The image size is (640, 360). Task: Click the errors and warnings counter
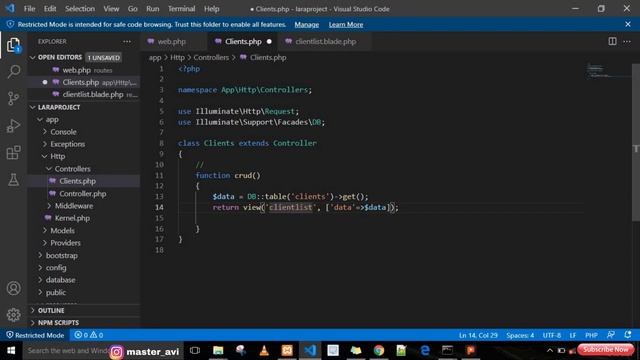tap(89, 335)
